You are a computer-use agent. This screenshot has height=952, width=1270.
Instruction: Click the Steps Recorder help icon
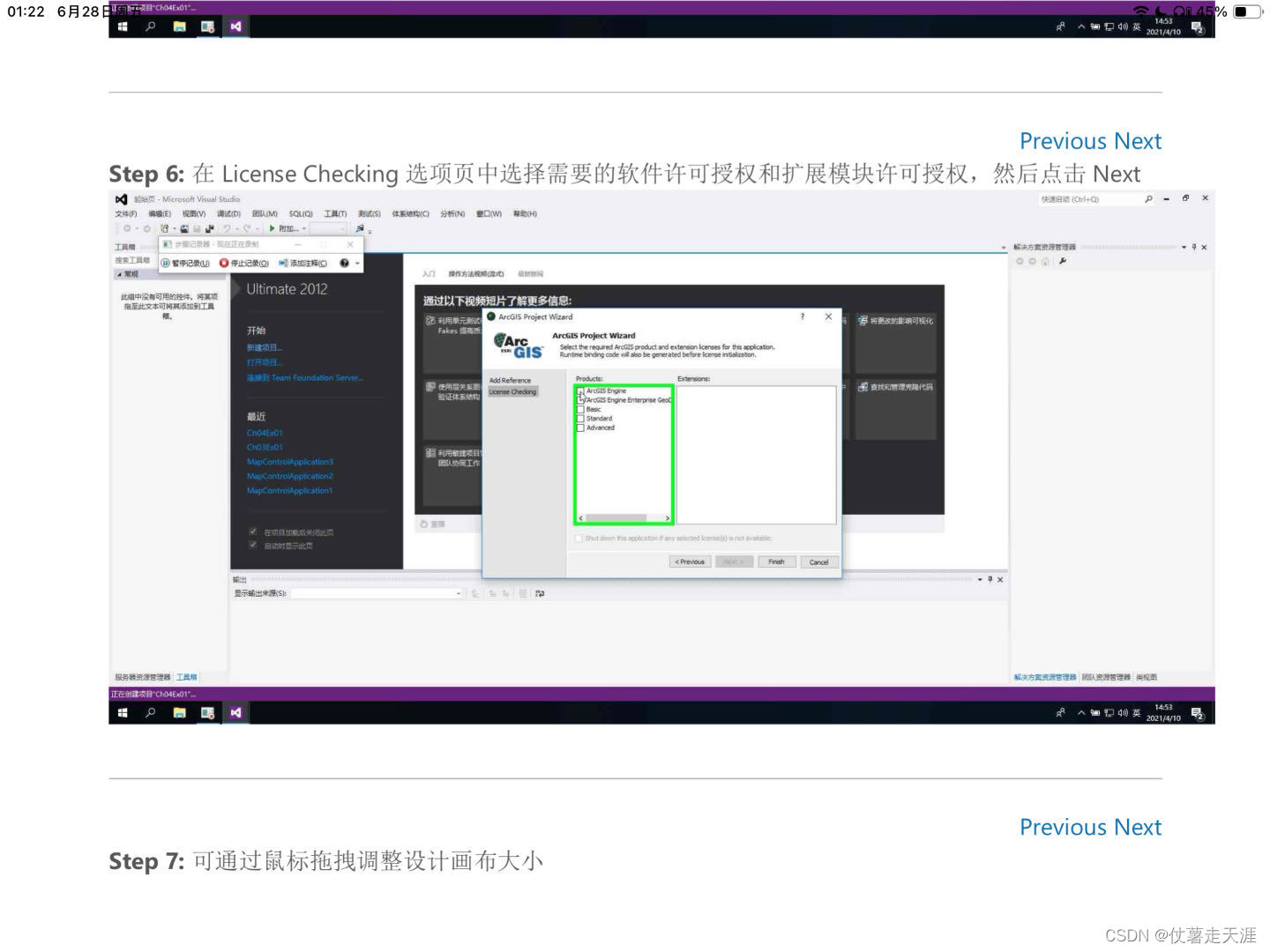pyautogui.click(x=344, y=263)
